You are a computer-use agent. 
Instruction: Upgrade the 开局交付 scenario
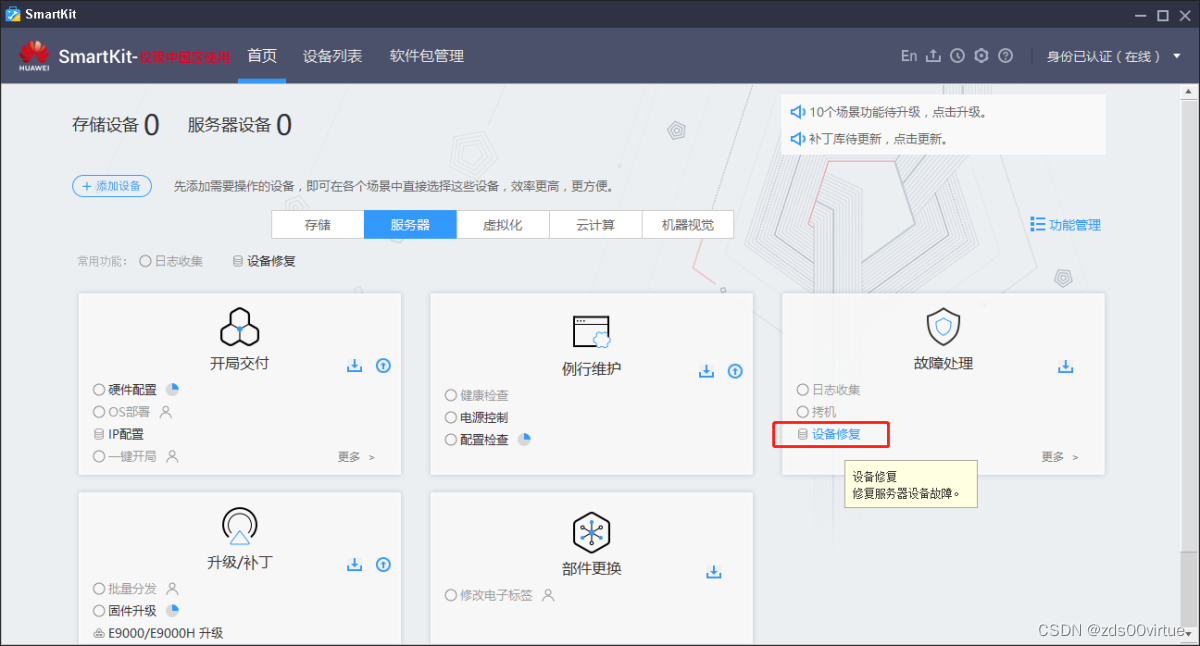tap(383, 366)
